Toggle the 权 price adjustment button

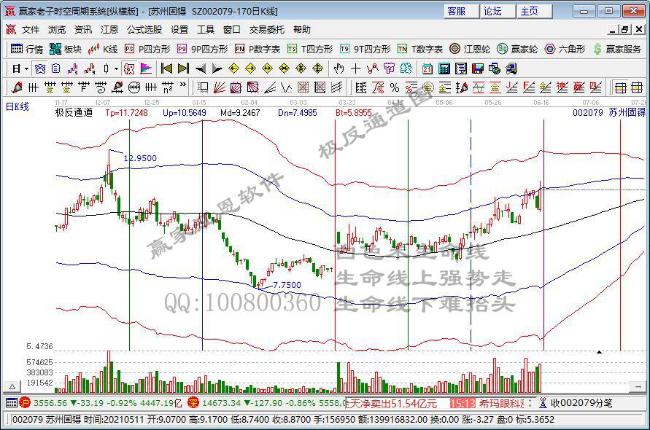tap(129, 69)
